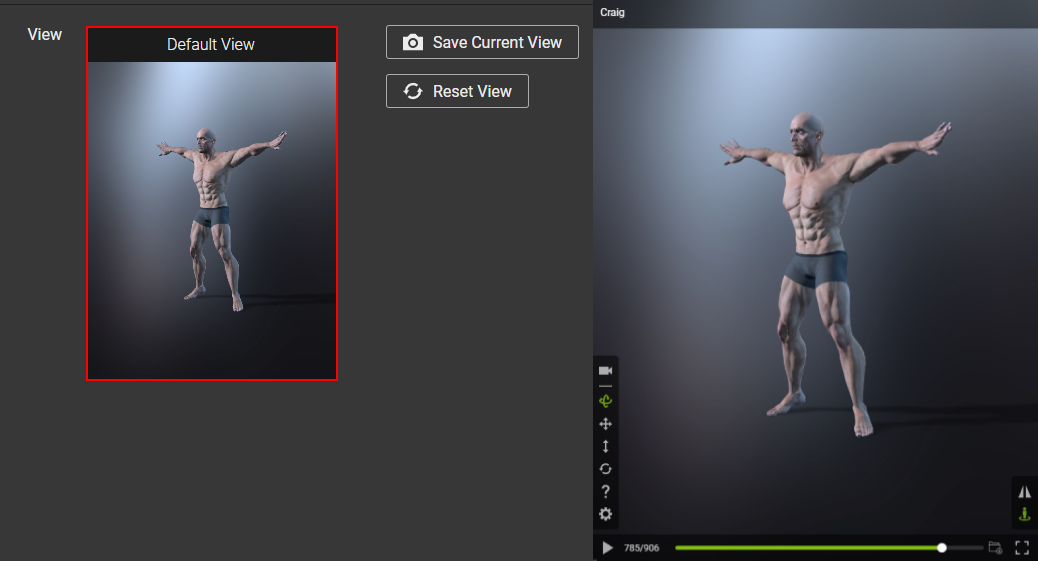This screenshot has width=1038, height=561.
Task: Open the question mark help icon
Action: pyautogui.click(x=605, y=491)
